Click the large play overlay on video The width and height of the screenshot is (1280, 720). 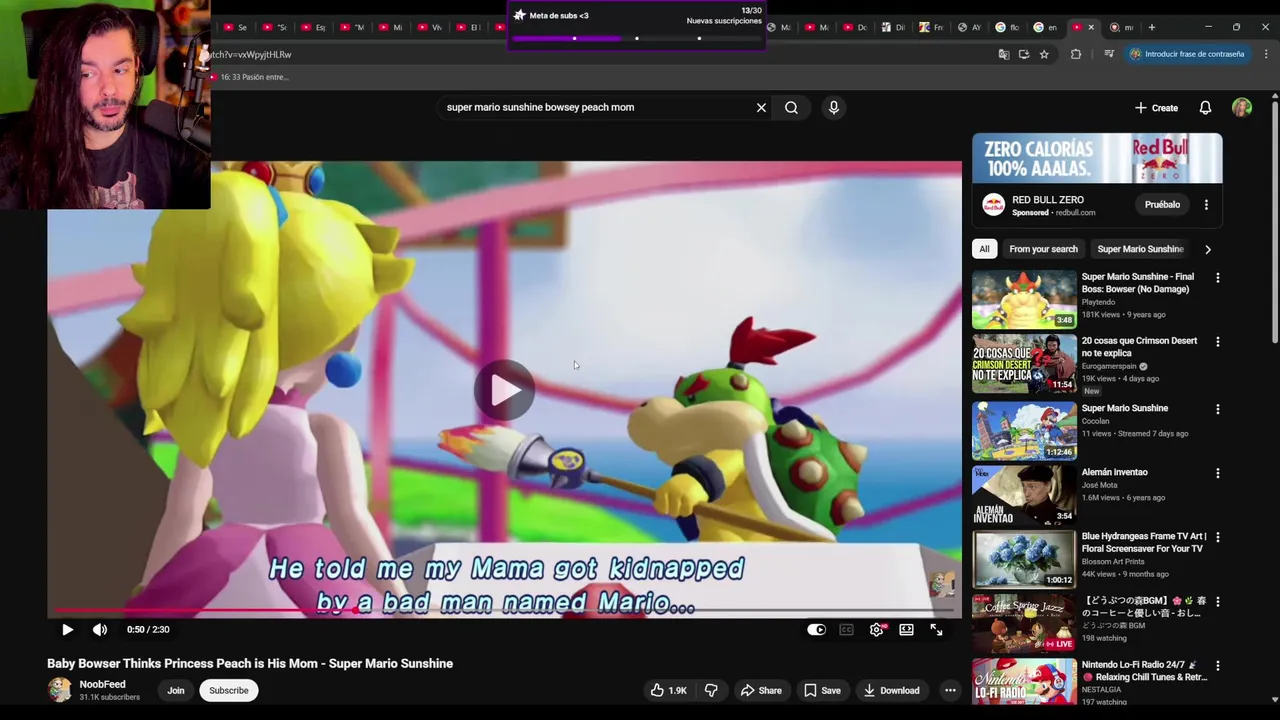point(505,390)
